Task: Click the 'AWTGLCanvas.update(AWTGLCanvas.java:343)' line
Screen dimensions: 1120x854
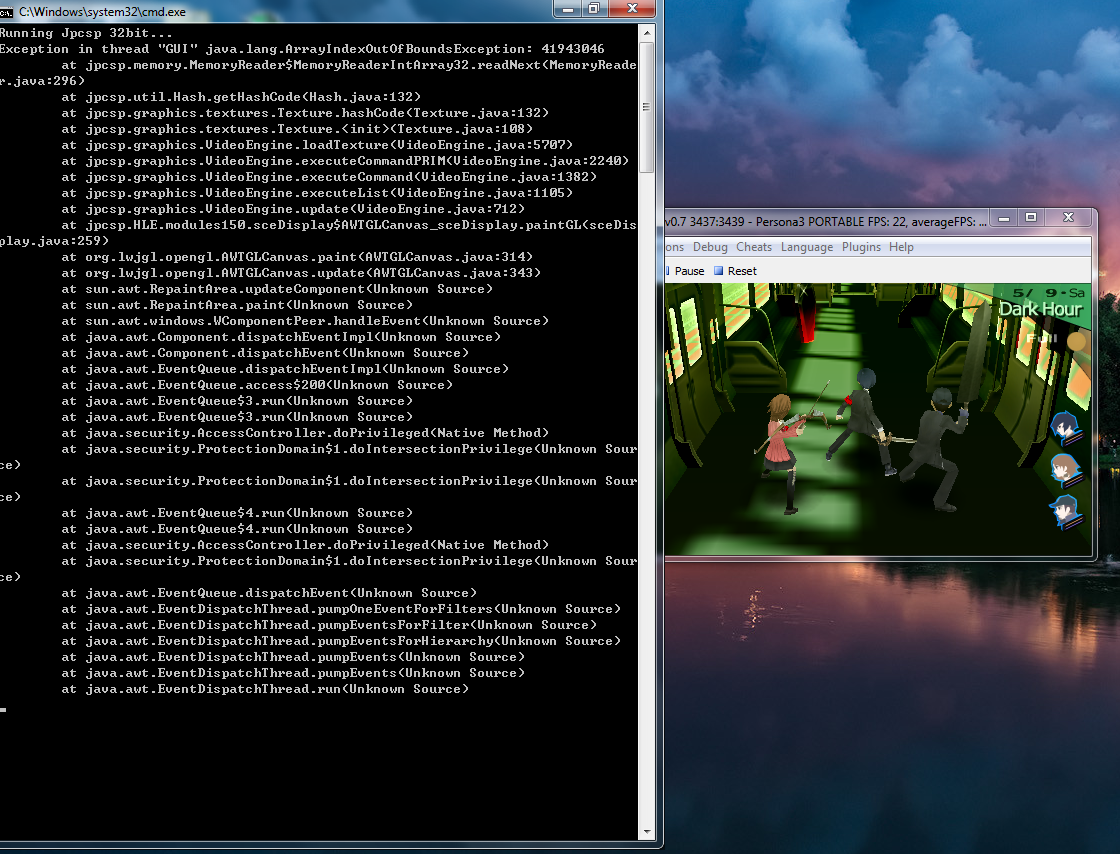Action: pyautogui.click(x=301, y=273)
